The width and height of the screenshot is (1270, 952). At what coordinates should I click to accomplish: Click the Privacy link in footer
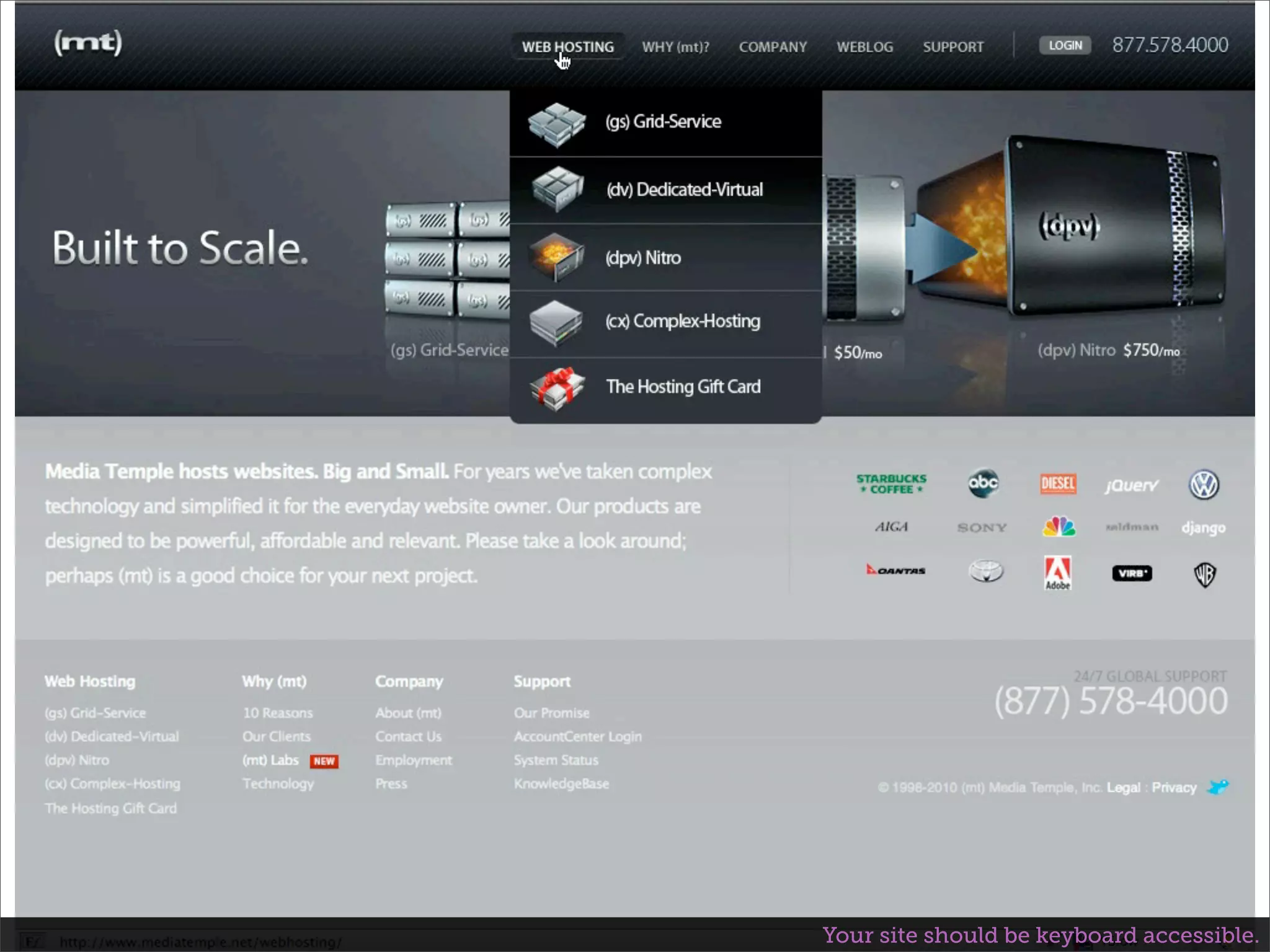(x=1174, y=788)
